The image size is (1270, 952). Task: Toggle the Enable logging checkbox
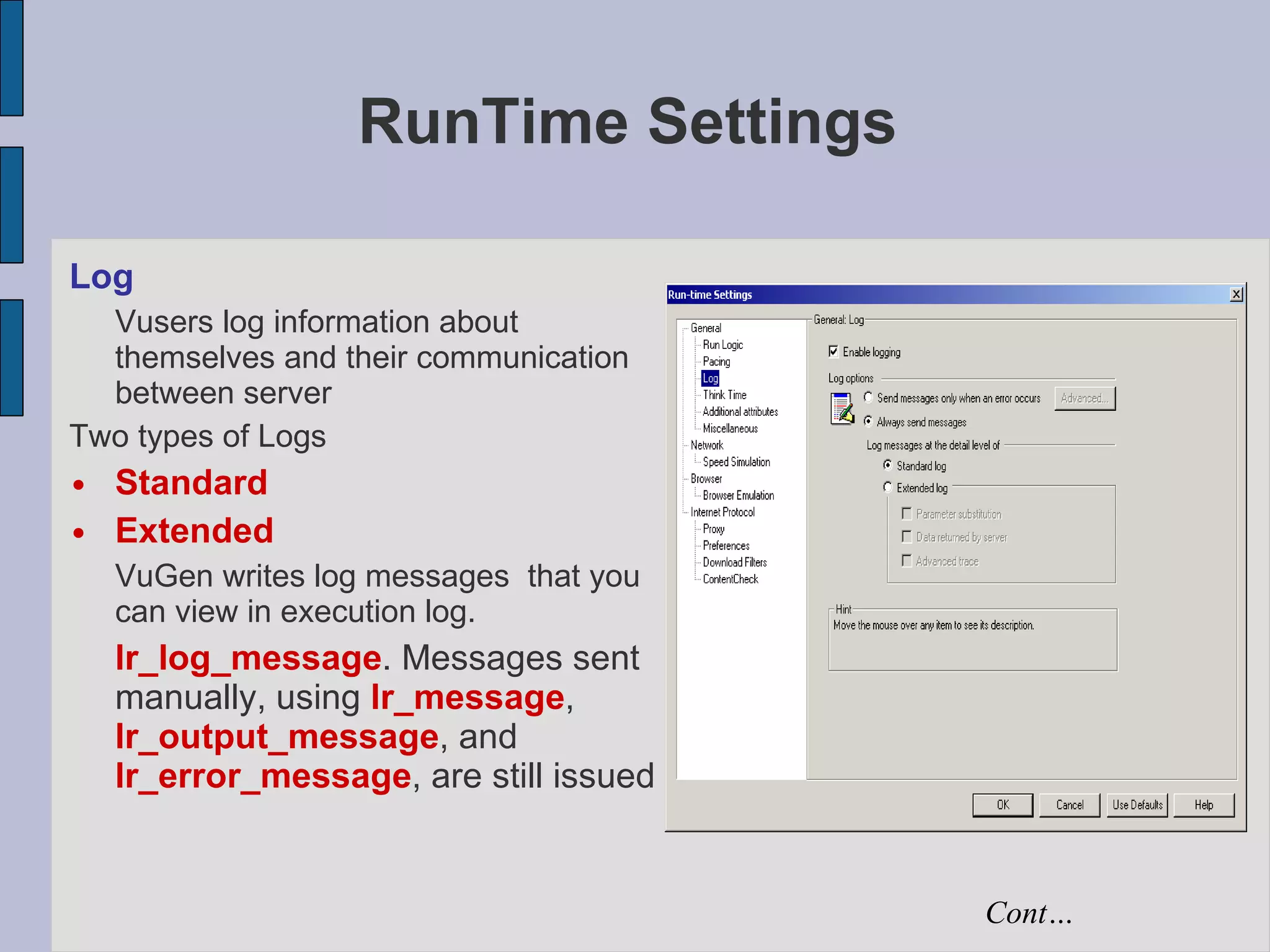[833, 351]
